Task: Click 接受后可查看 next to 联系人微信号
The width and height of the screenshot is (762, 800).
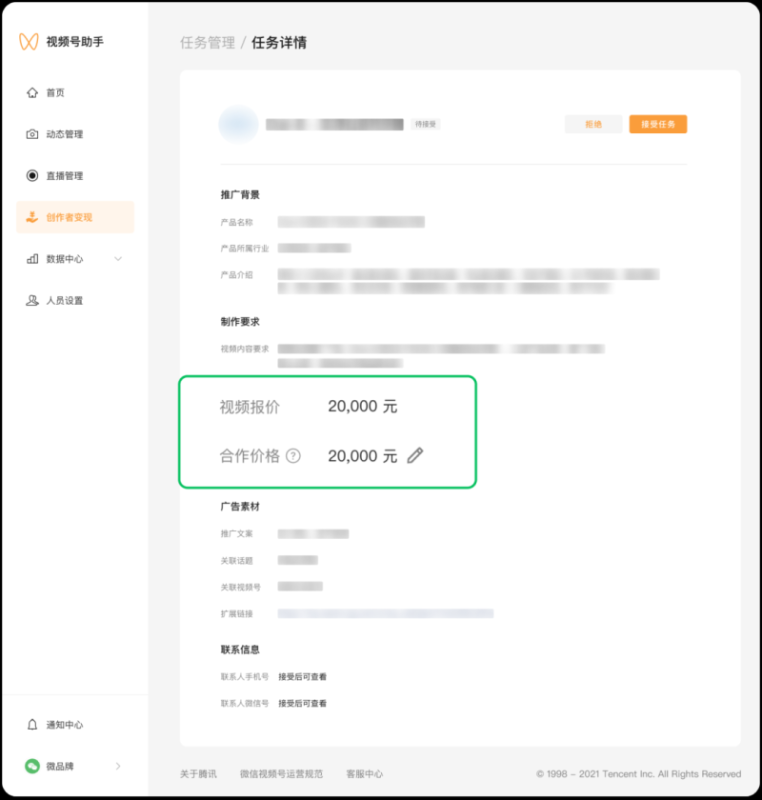Action: 302,703
